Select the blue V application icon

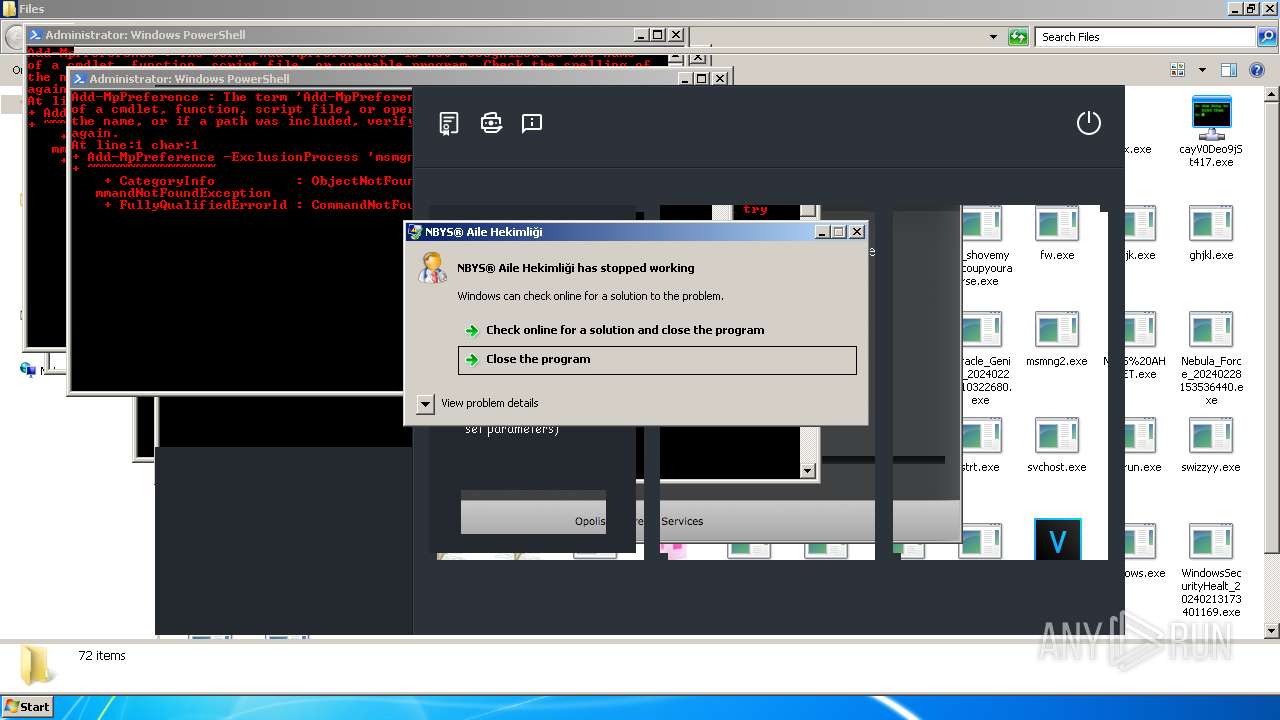1057,541
